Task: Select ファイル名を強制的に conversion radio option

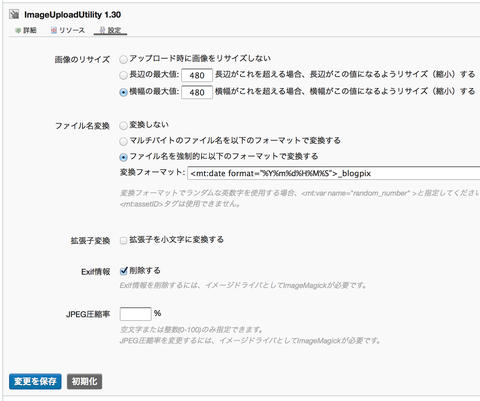Action: coord(123,157)
